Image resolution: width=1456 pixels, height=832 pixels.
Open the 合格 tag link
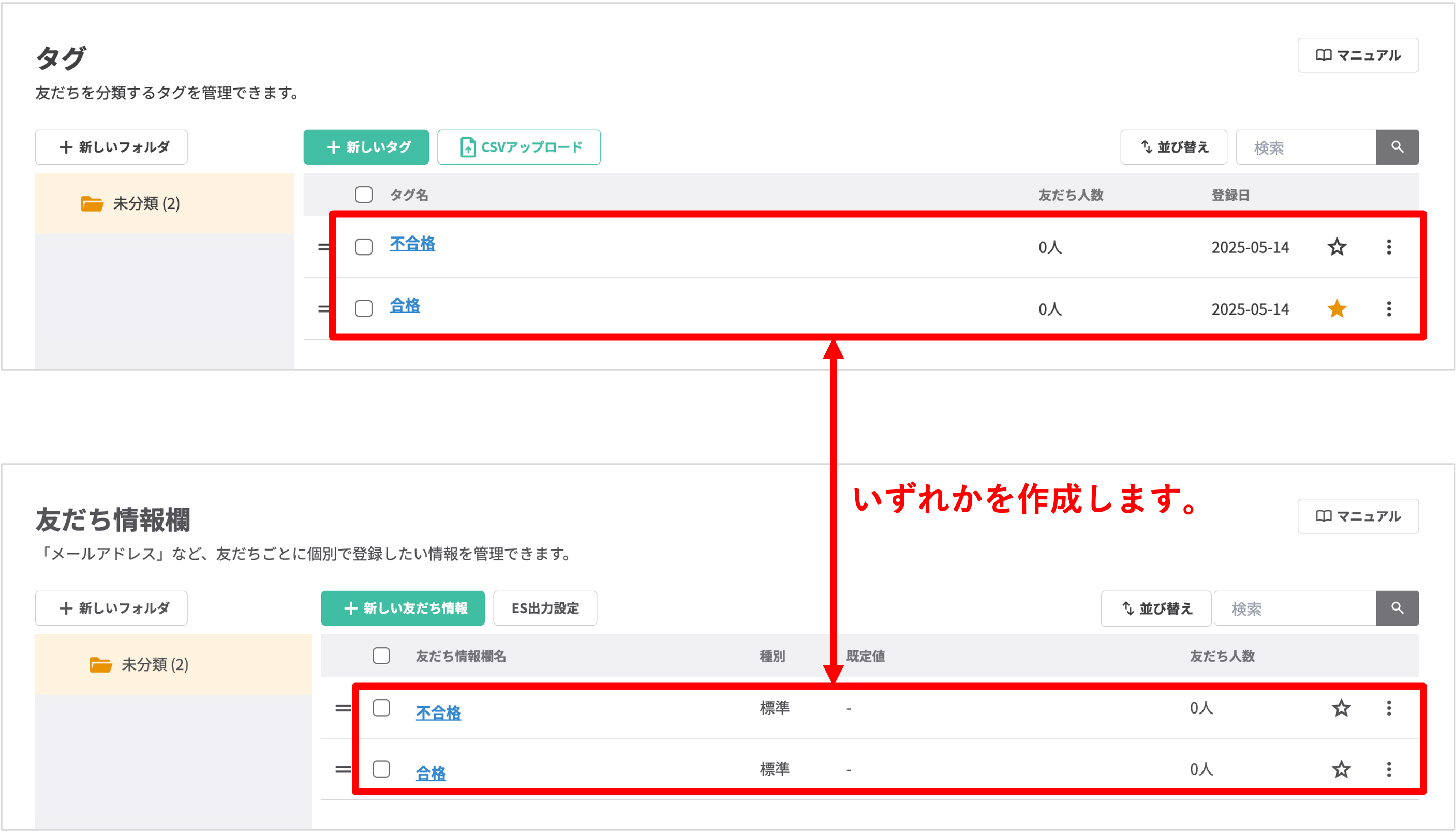[x=405, y=306]
